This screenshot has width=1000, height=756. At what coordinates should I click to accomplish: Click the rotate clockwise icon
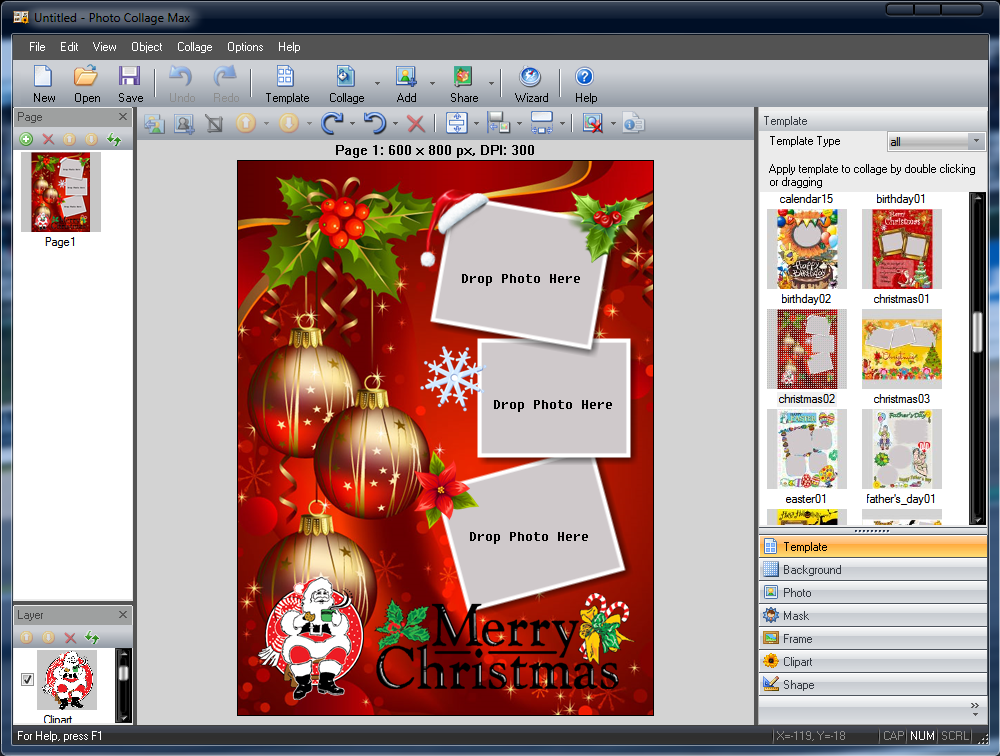[x=332, y=123]
